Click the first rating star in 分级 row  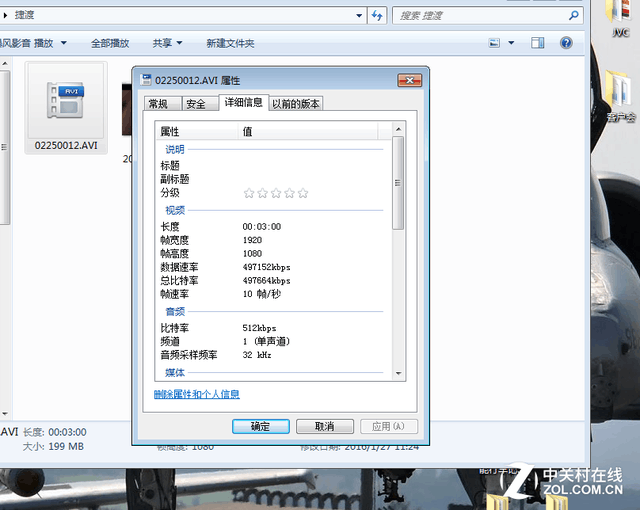pyautogui.click(x=249, y=193)
